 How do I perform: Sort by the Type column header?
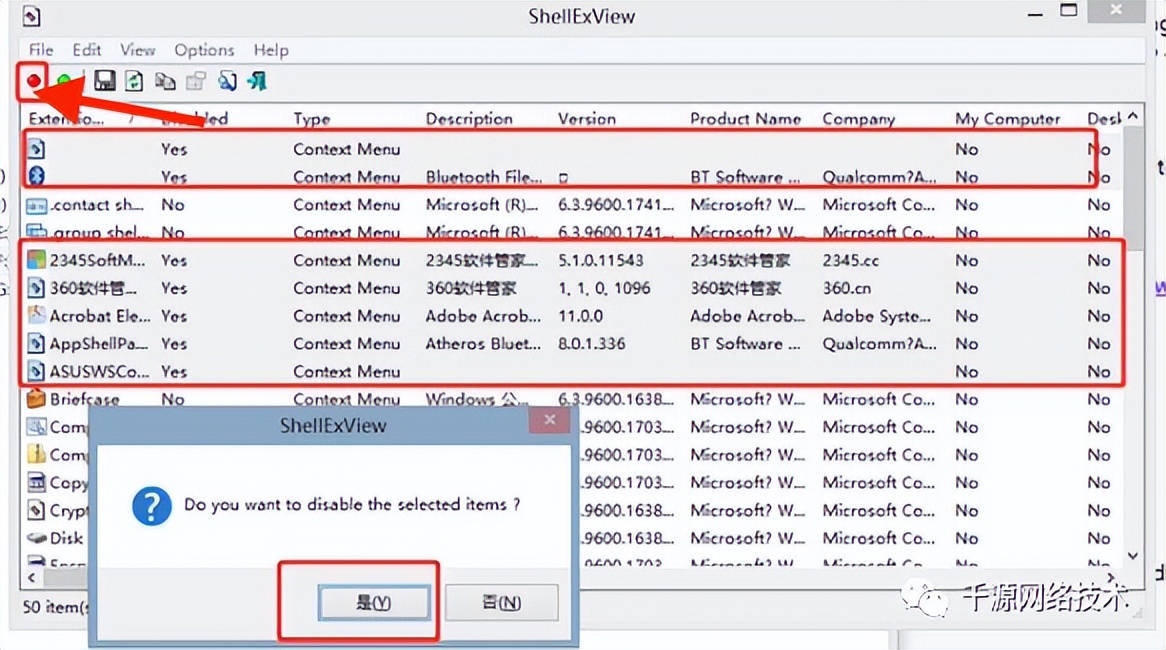pos(312,119)
